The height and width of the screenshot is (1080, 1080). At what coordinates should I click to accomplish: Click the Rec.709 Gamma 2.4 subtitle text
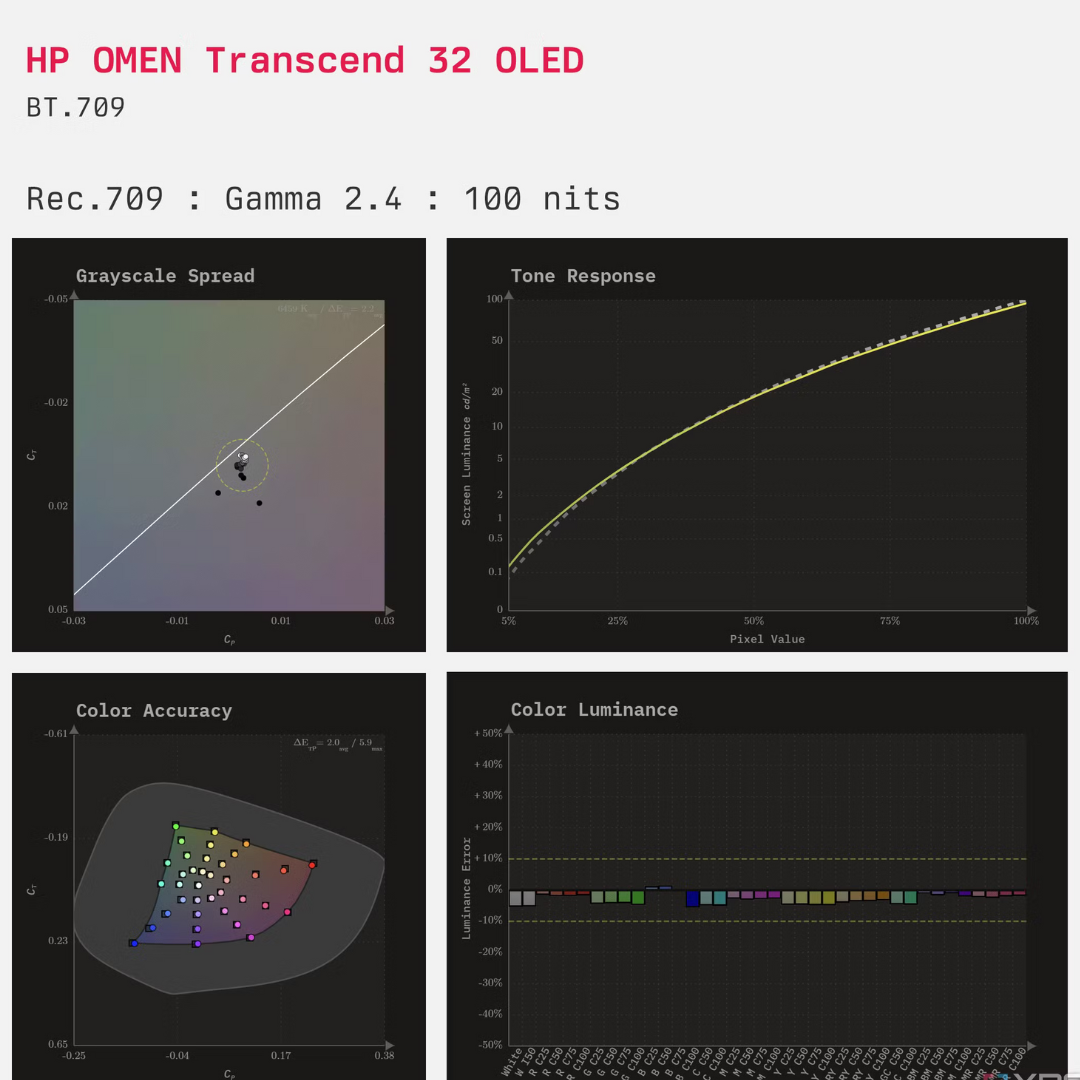pos(325,198)
